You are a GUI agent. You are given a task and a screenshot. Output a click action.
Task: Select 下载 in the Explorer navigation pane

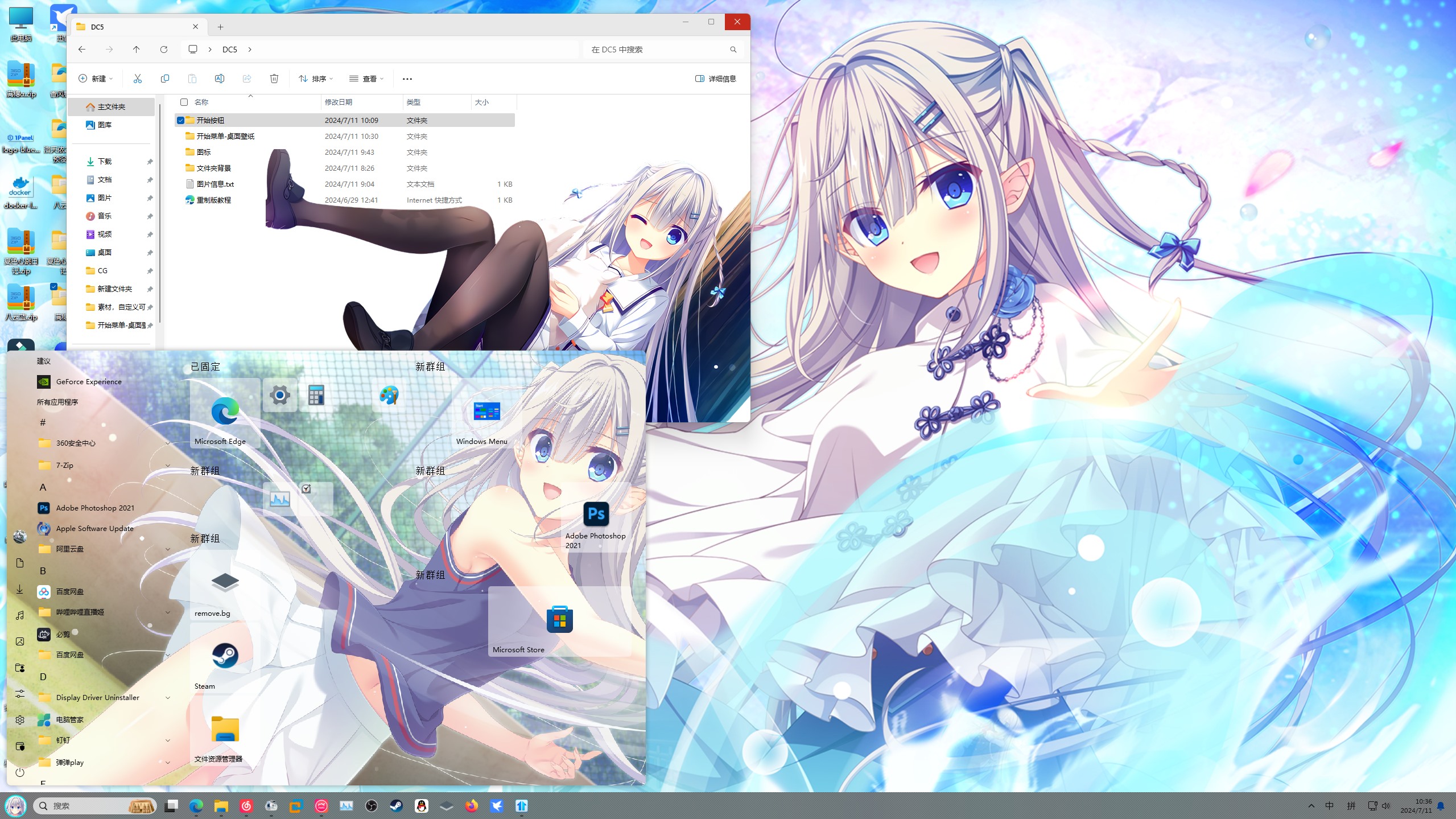coord(105,162)
